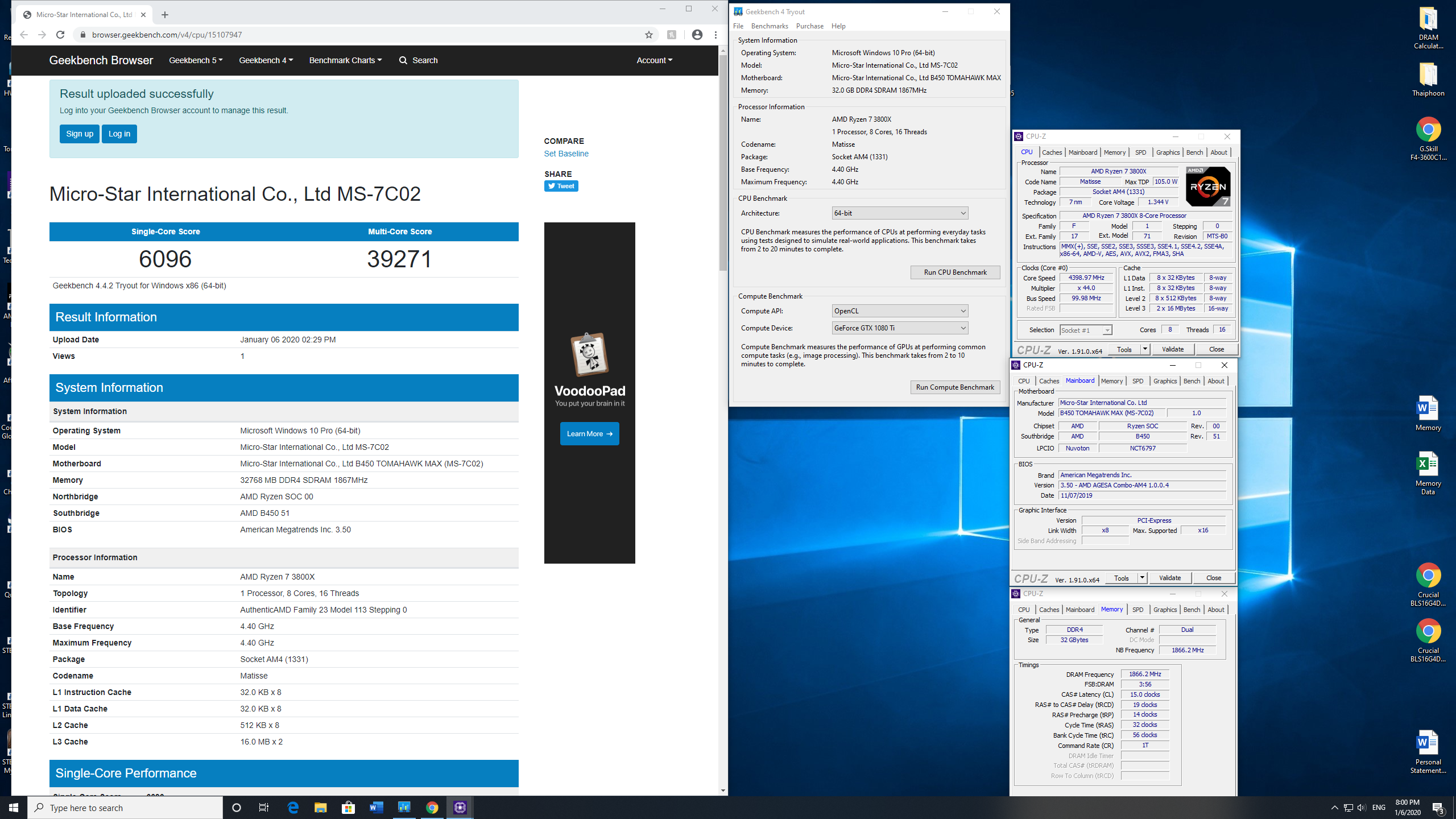The width and height of the screenshot is (1456, 819).
Task: Go back in Chrome browser
Action: (x=24, y=35)
